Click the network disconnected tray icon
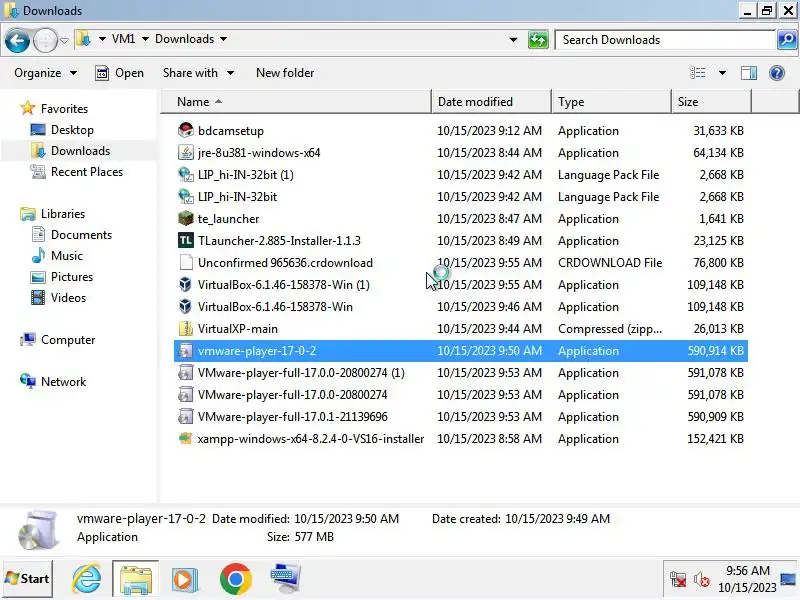 (678, 580)
